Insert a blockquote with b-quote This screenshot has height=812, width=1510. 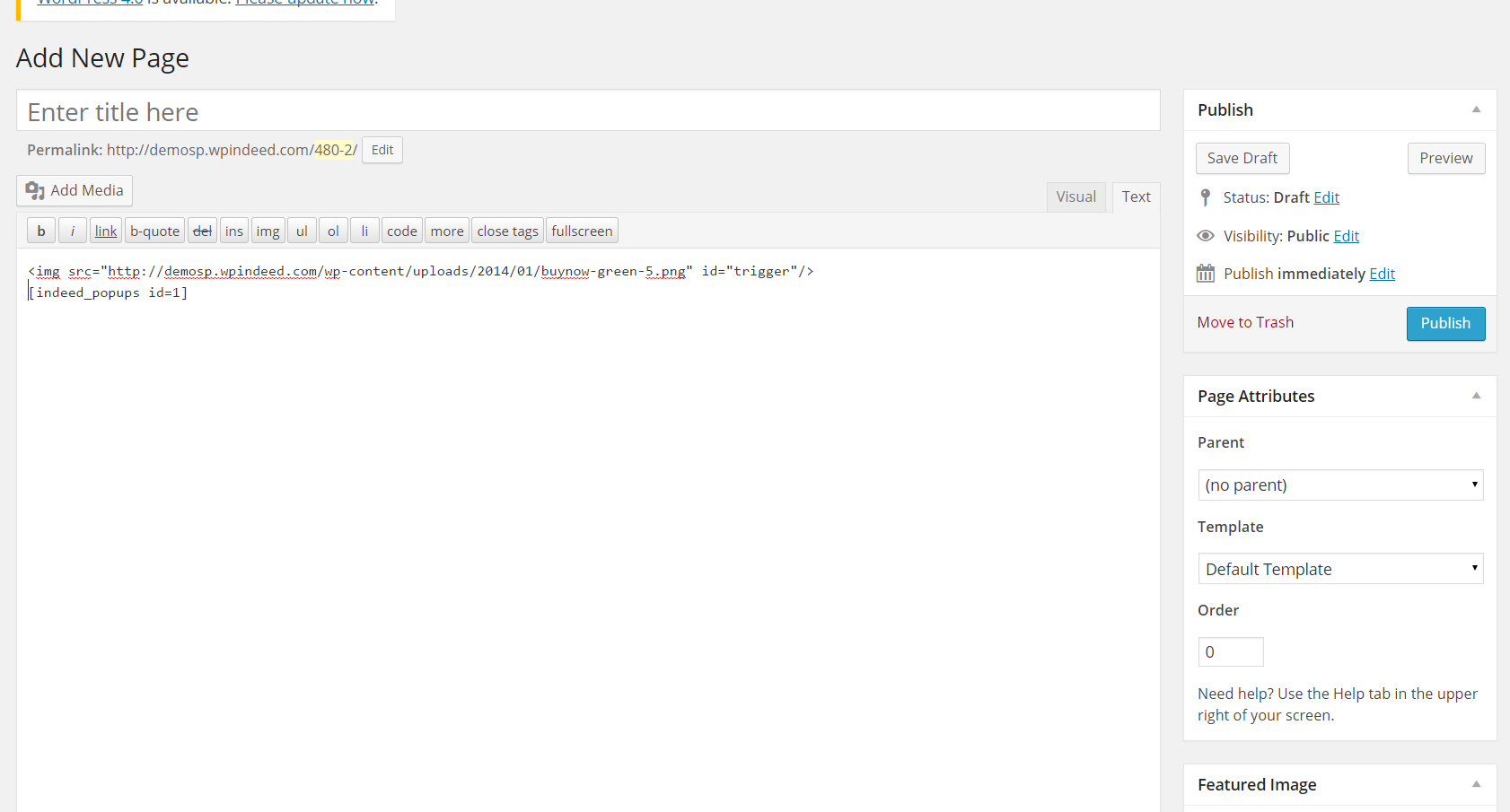154,231
